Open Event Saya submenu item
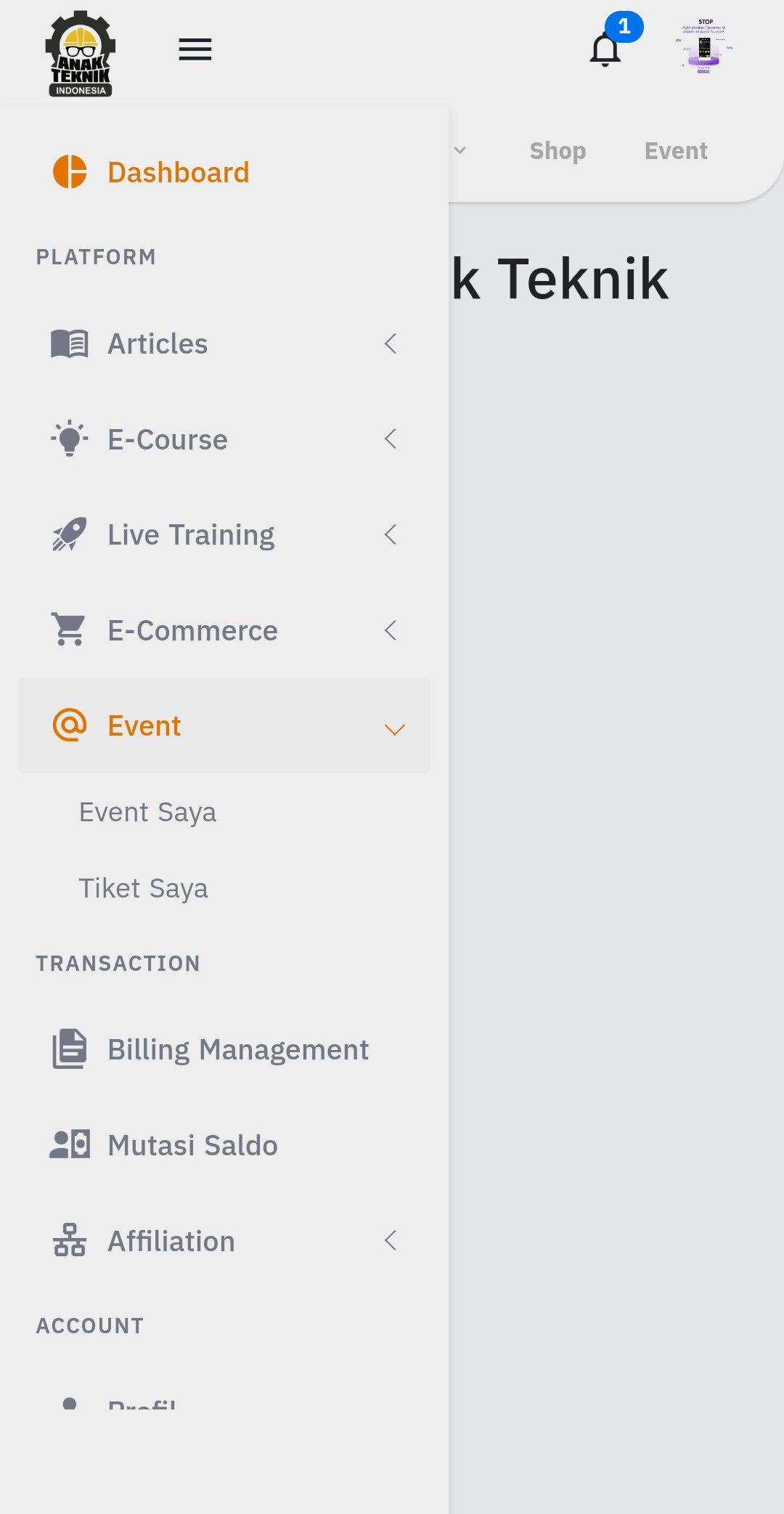 pos(147,812)
